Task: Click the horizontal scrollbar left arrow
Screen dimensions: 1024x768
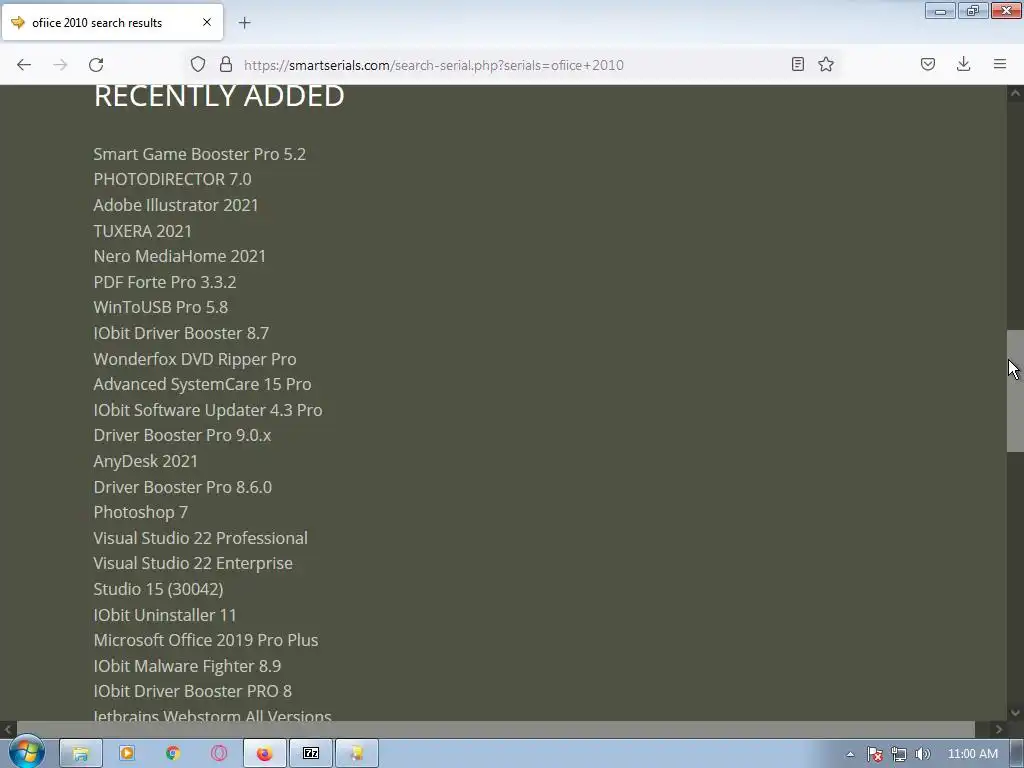Action: [8, 729]
